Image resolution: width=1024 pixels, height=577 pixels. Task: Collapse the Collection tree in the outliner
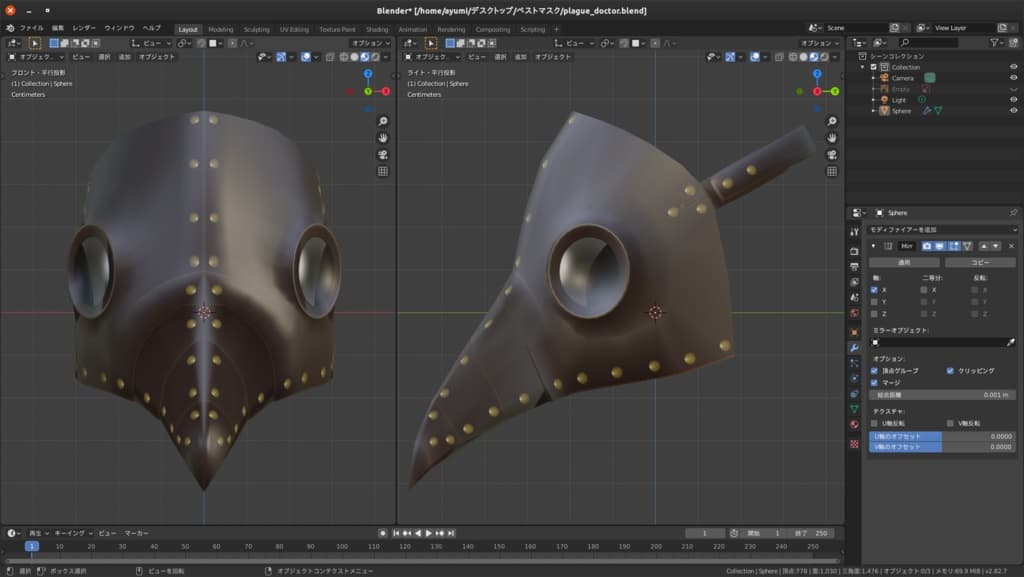[x=863, y=67]
